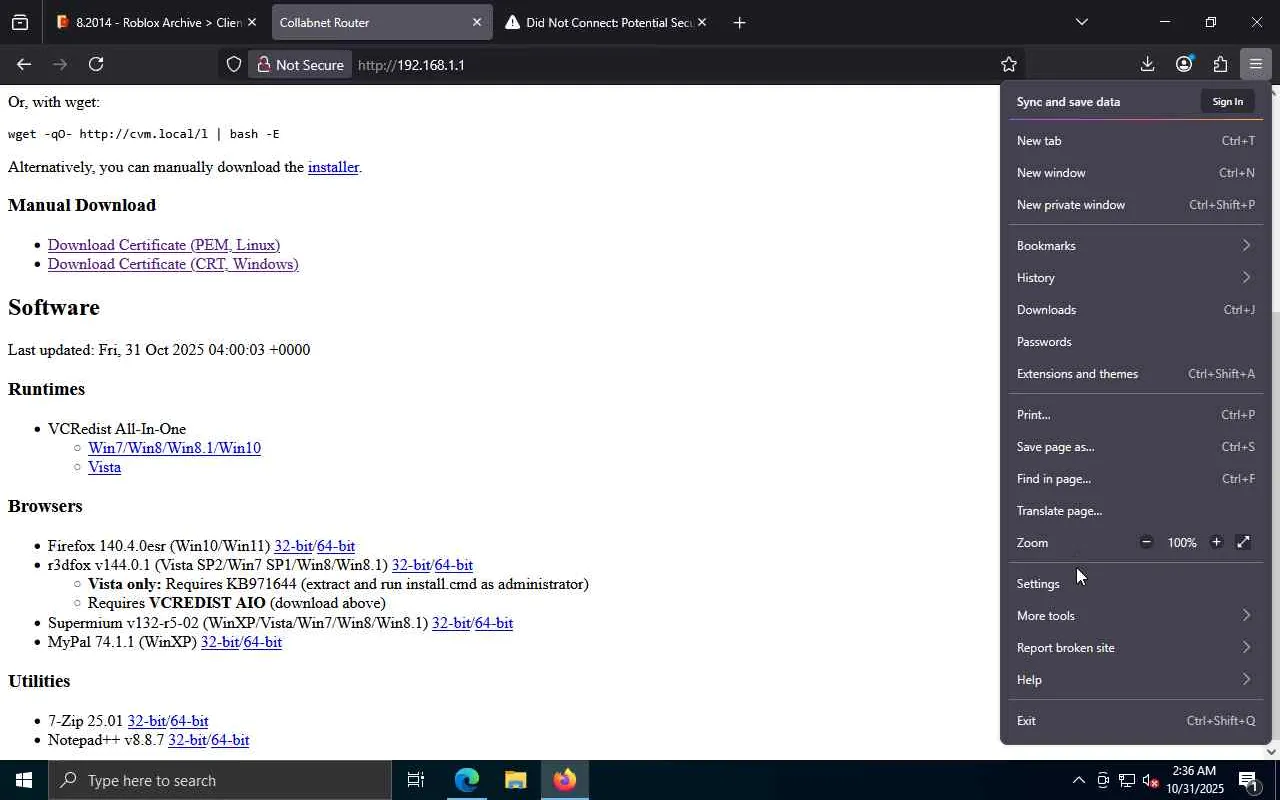The width and height of the screenshot is (1280, 800).
Task: Open Extensions and themes
Action: (x=1135, y=373)
